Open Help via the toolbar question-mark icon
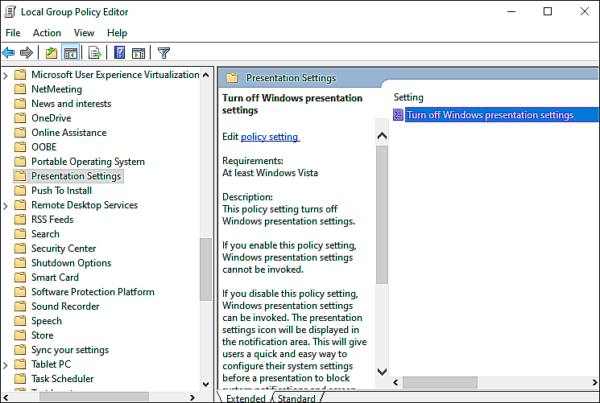The width and height of the screenshot is (600, 403). click(x=119, y=53)
